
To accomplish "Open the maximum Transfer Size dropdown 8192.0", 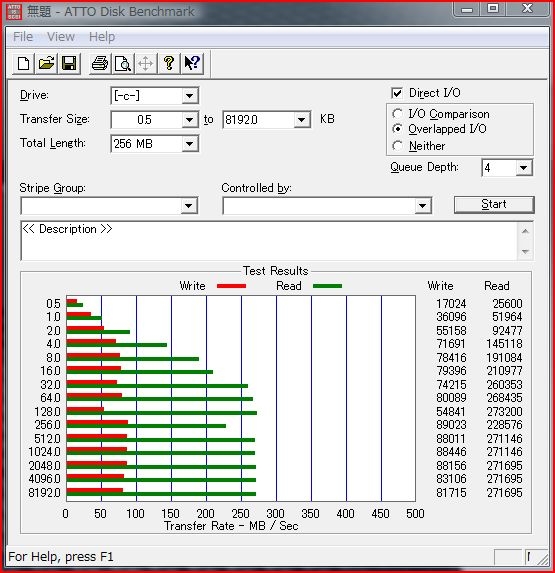I will [301, 120].
